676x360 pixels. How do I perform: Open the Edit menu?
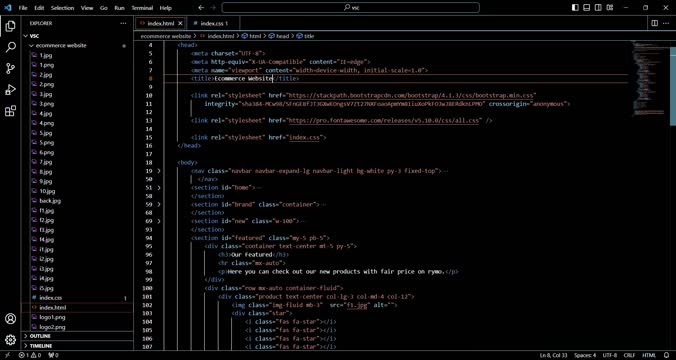[39, 8]
